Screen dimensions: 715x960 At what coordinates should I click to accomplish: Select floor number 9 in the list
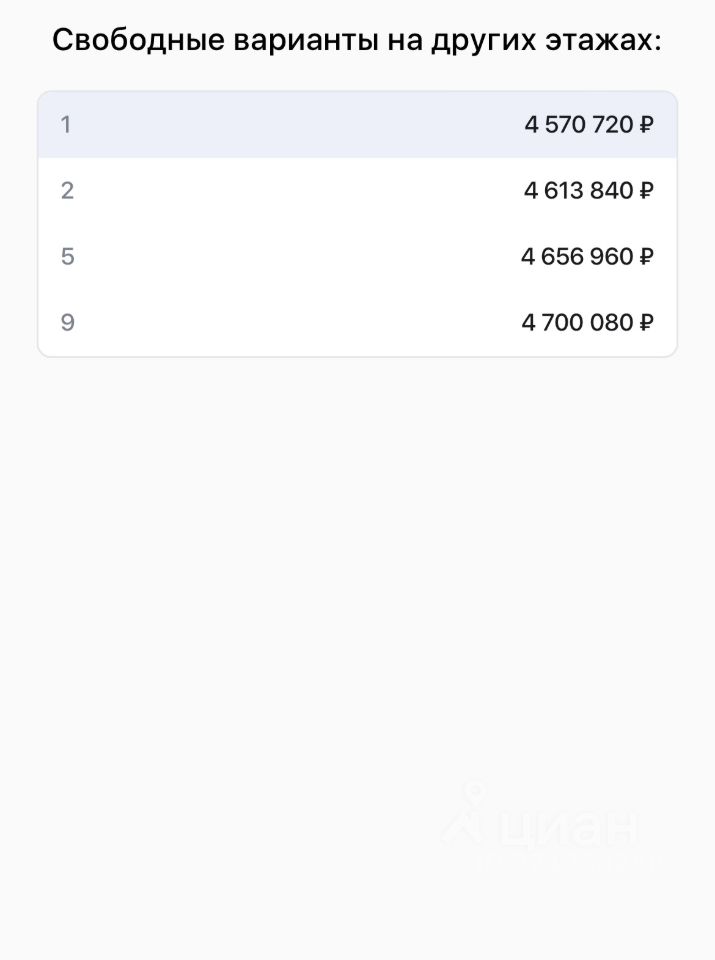point(67,323)
